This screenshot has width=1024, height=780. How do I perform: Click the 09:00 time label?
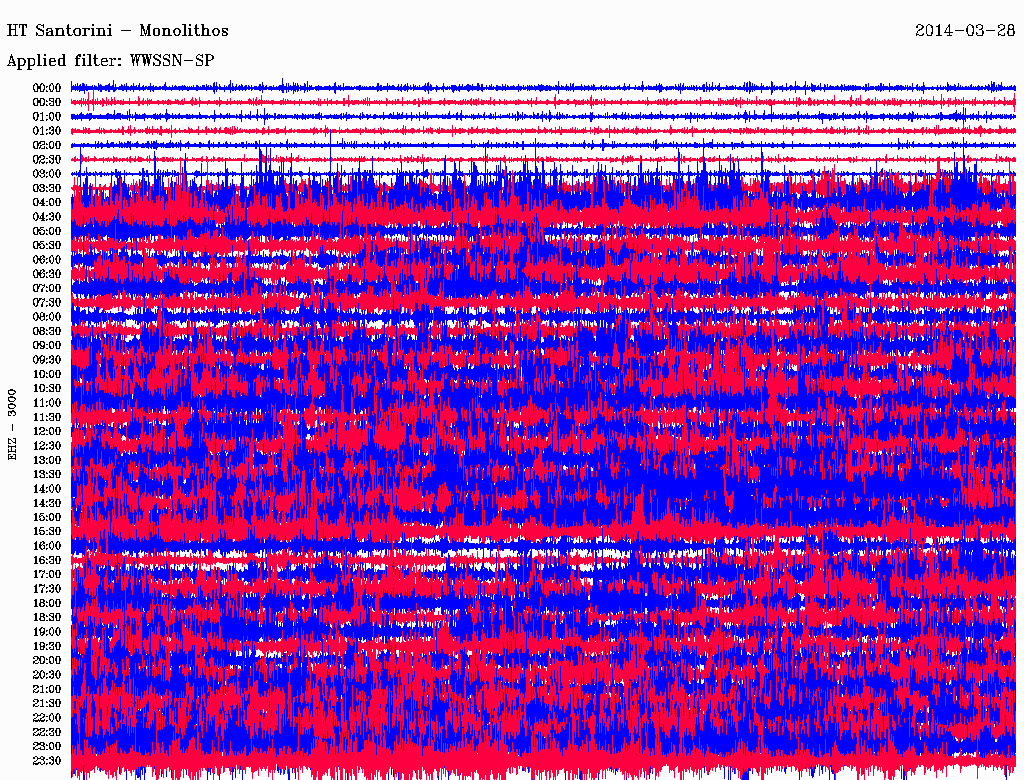[x=47, y=346]
